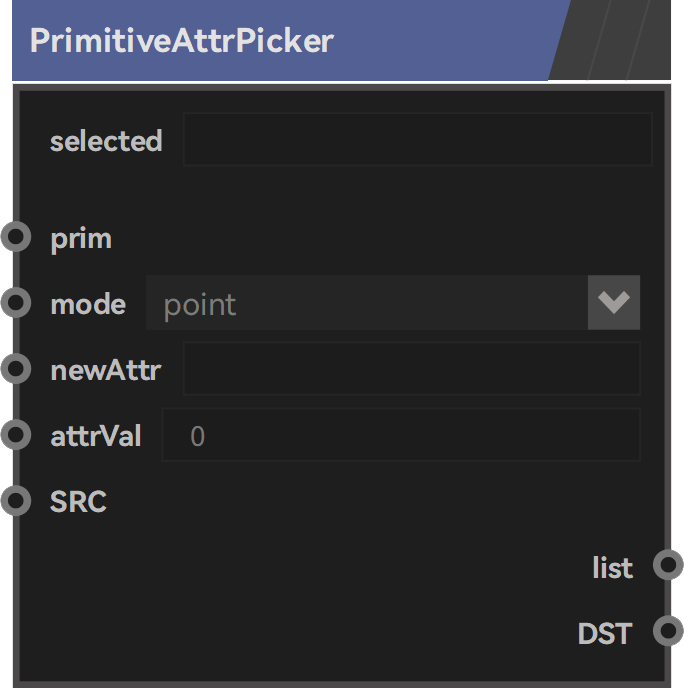Click the attrVal input socket
Image resolution: width=684 pixels, height=688 pixels.
pyautogui.click(x=16, y=434)
